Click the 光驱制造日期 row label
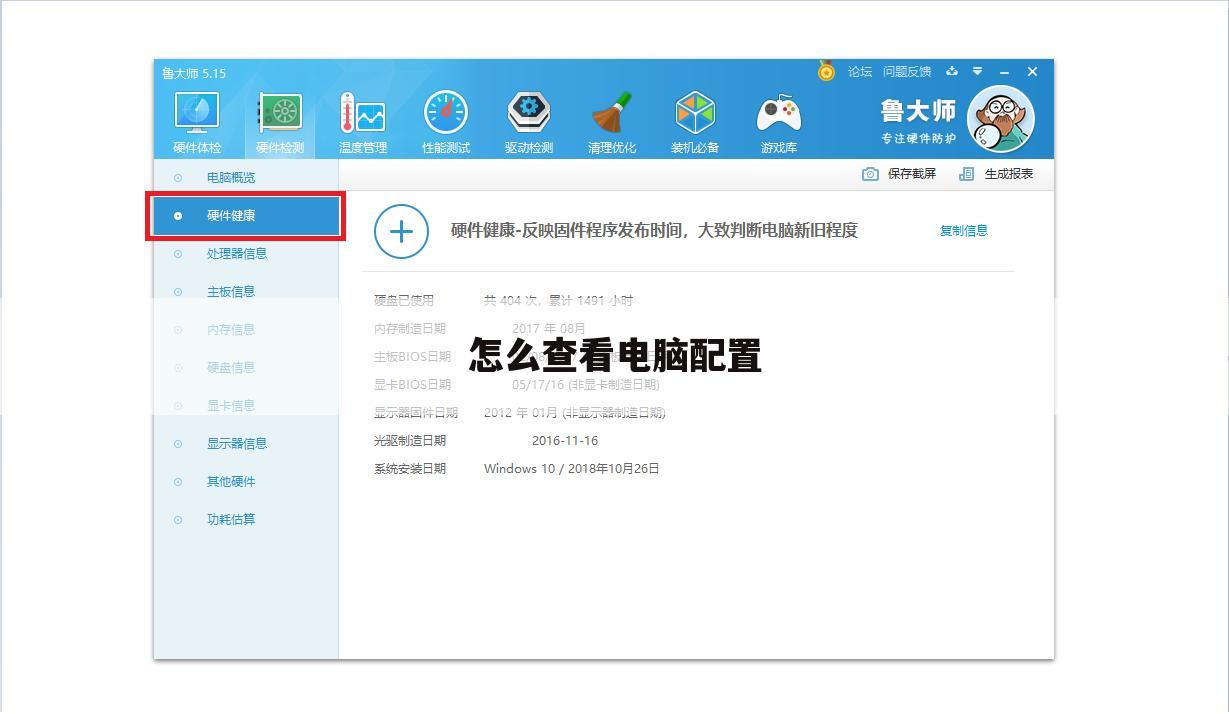This screenshot has width=1229, height=714. coord(410,440)
